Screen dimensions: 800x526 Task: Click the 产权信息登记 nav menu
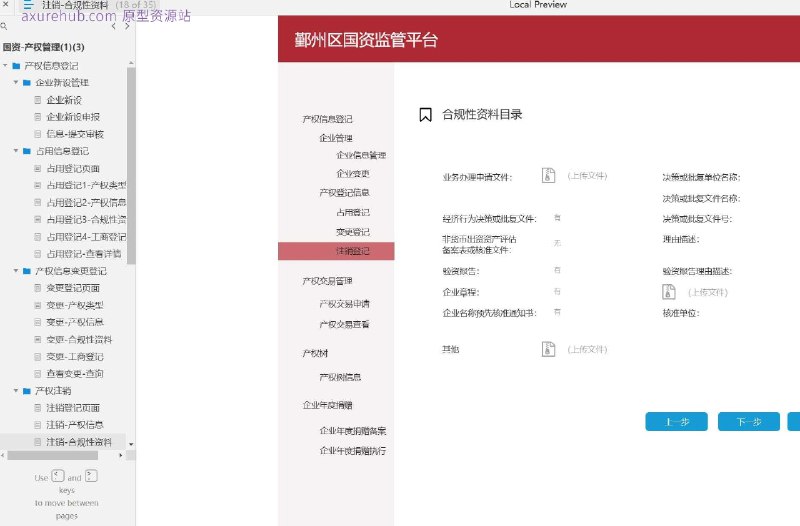pyautogui.click(x=327, y=119)
